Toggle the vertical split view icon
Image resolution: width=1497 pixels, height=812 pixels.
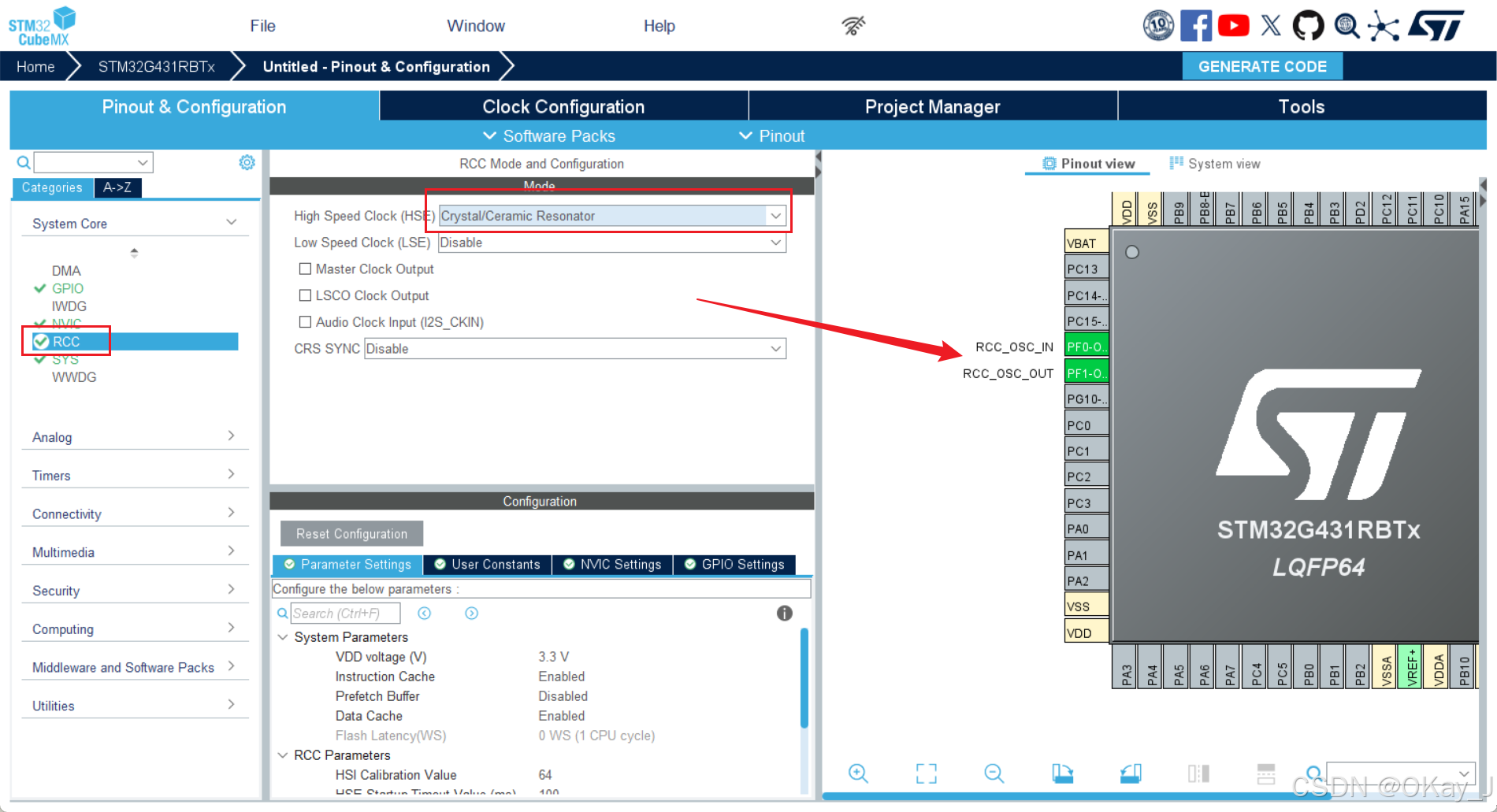pyautogui.click(x=1198, y=773)
